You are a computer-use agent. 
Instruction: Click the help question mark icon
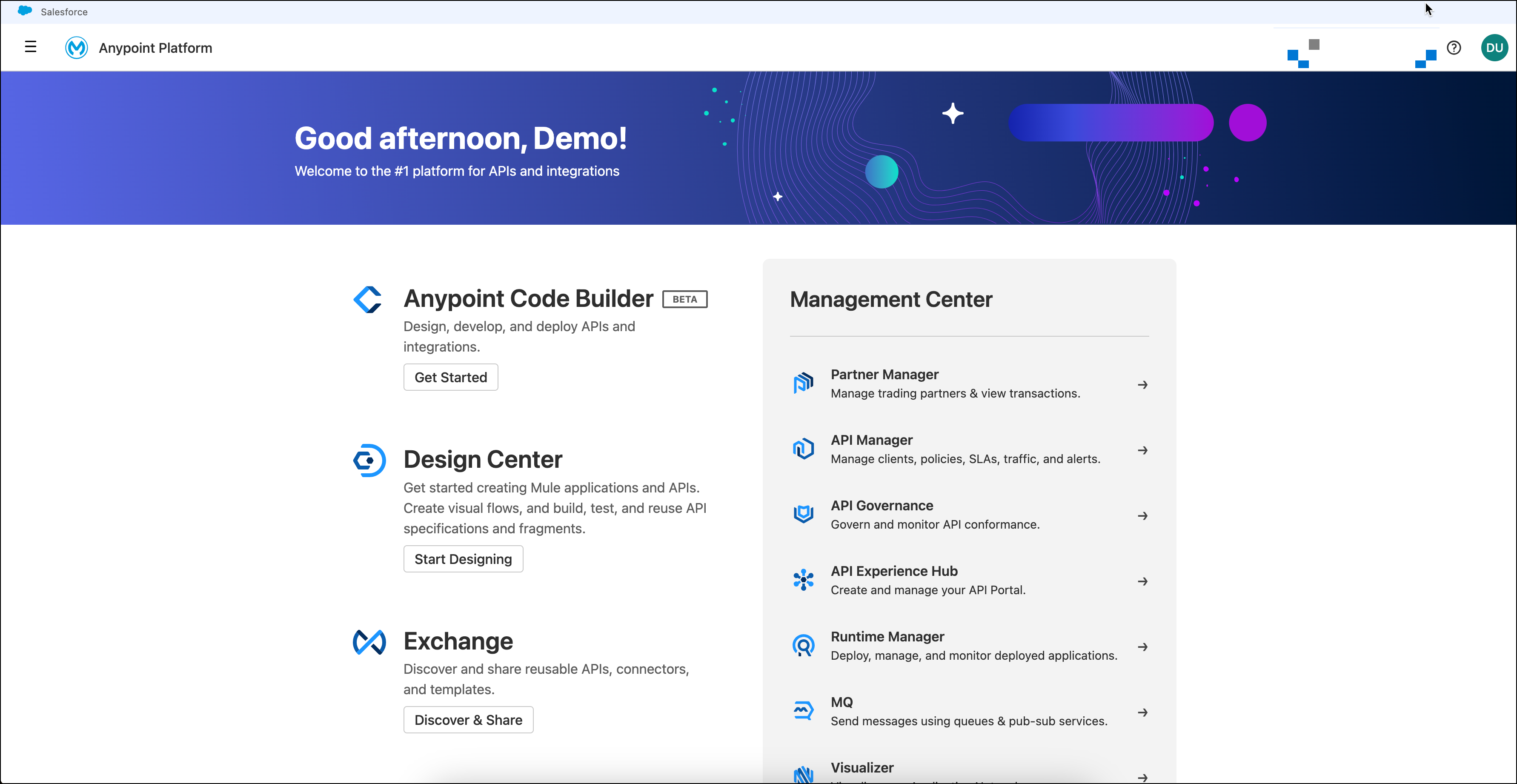pos(1454,47)
